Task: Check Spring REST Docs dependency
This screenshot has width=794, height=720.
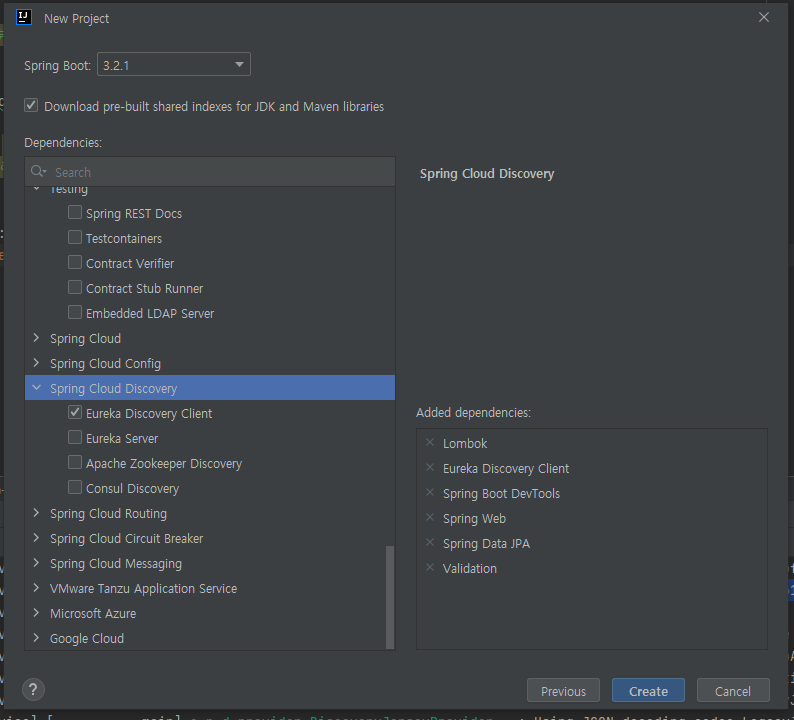Action: point(75,212)
